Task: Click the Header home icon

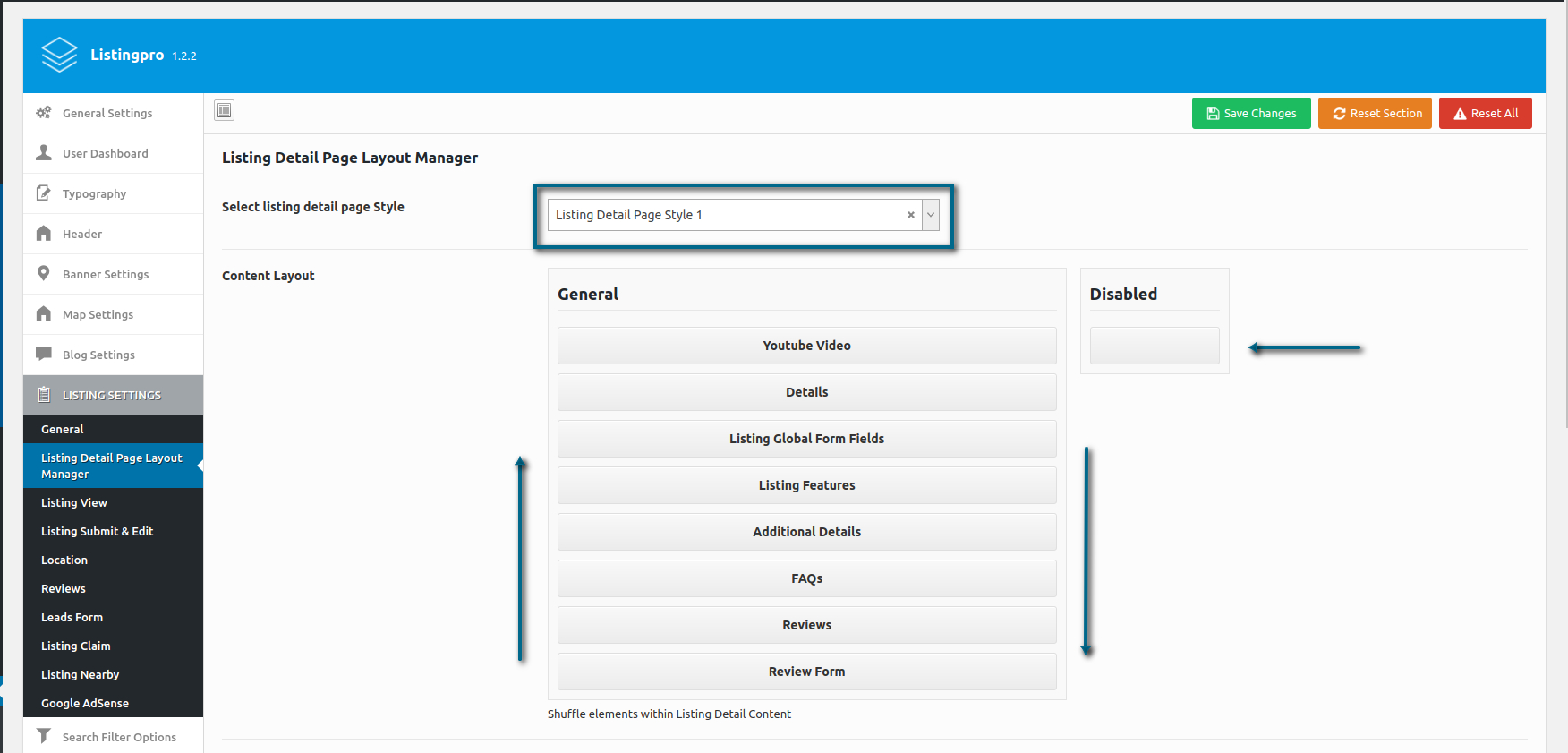Action: tap(43, 234)
